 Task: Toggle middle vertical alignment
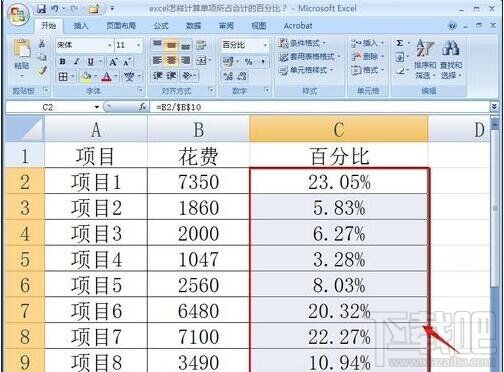click(x=171, y=45)
